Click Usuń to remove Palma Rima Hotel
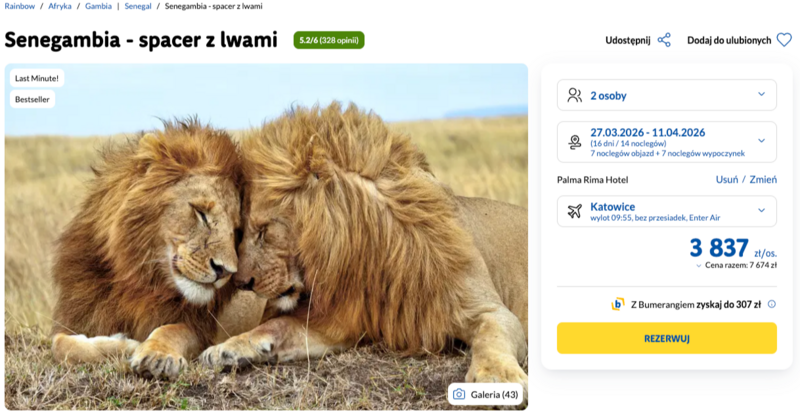 727,179
